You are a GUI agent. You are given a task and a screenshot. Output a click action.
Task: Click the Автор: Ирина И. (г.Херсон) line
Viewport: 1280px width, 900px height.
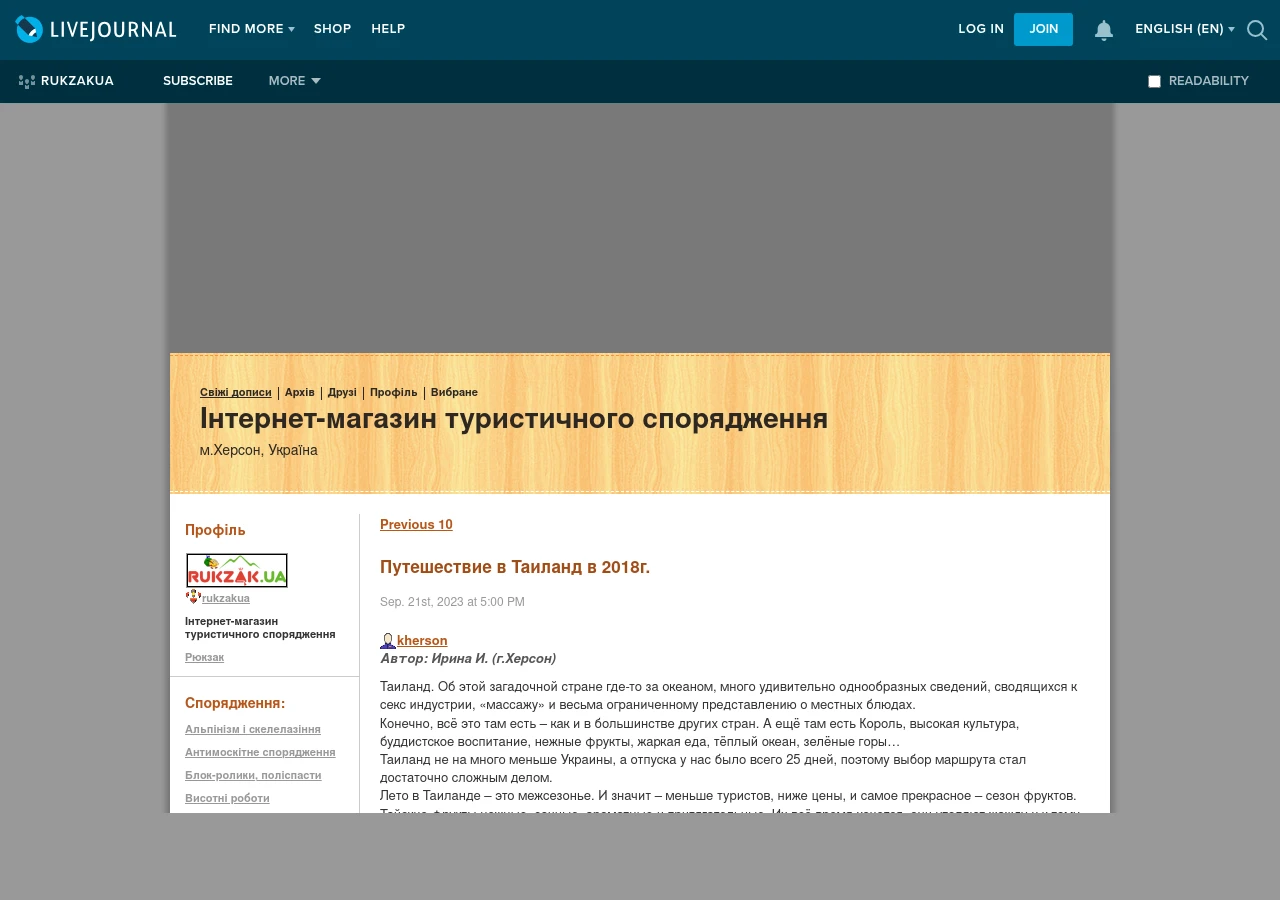pos(468,659)
